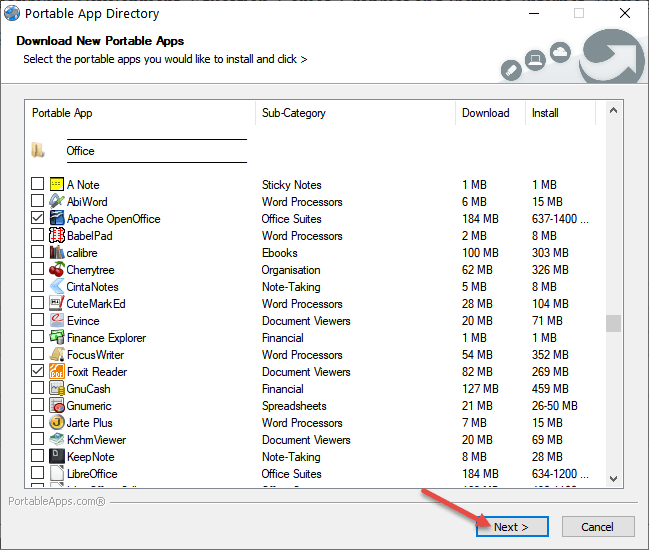This screenshot has width=649, height=550.
Task: Select the Cherrytree checkbox
Action: tap(38, 268)
